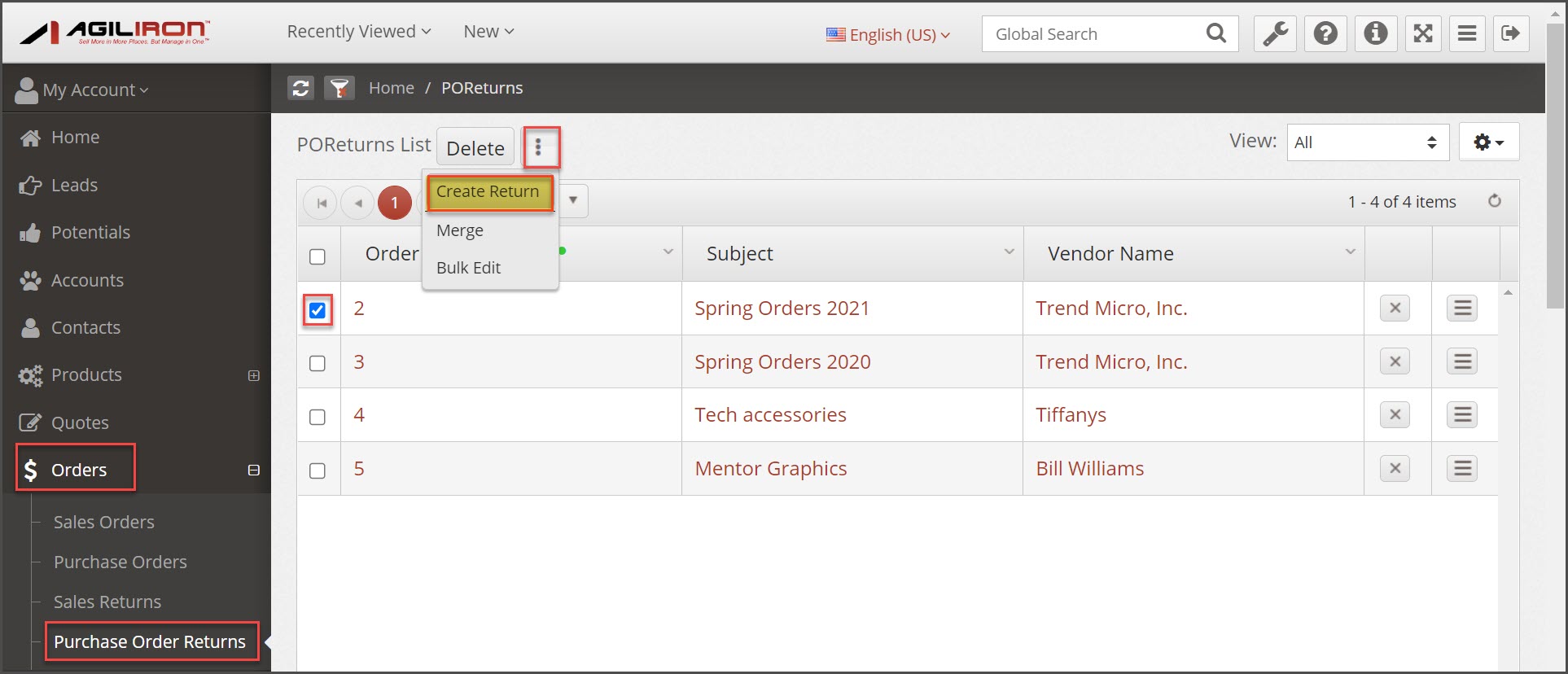Go to previous page of the list
The image size is (1568, 674).
coord(357,203)
